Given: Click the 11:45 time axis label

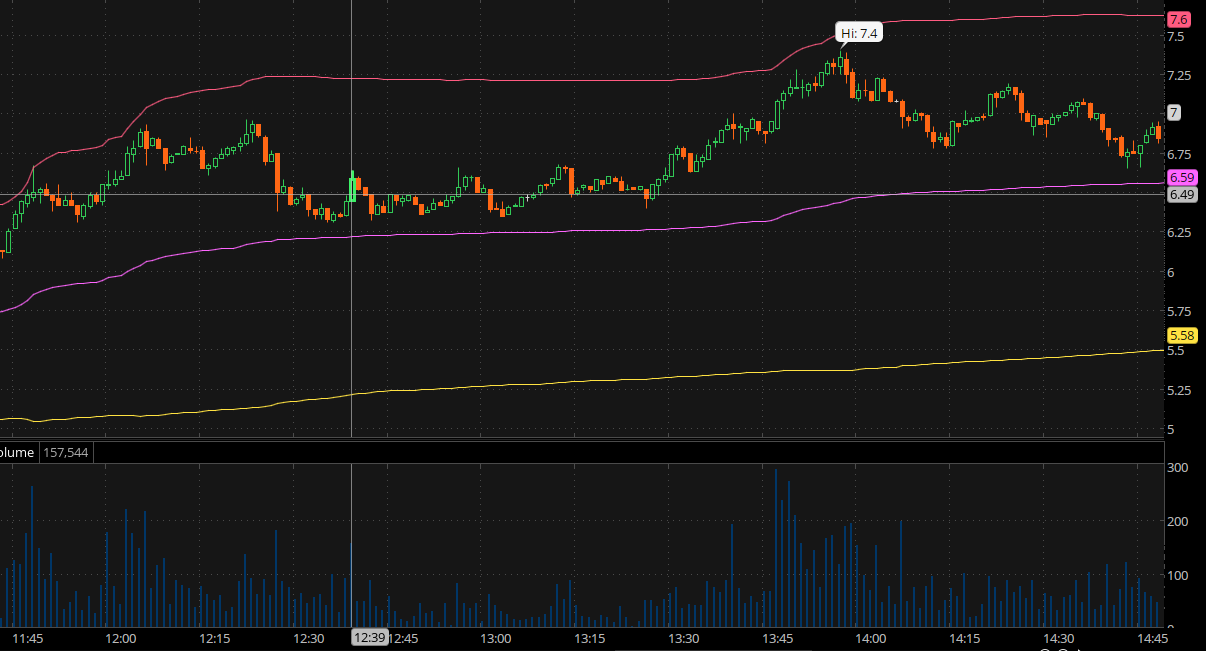Looking at the screenshot, I should (28, 638).
